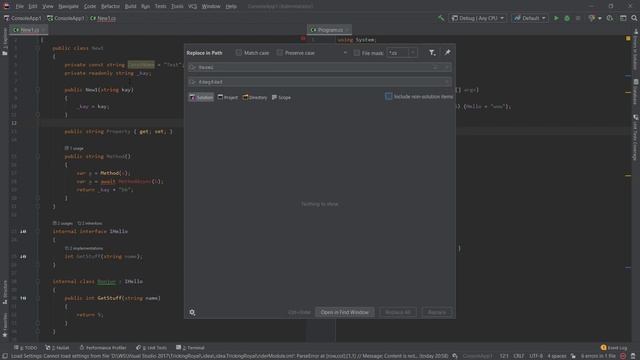Click the Replace All button

point(398,312)
